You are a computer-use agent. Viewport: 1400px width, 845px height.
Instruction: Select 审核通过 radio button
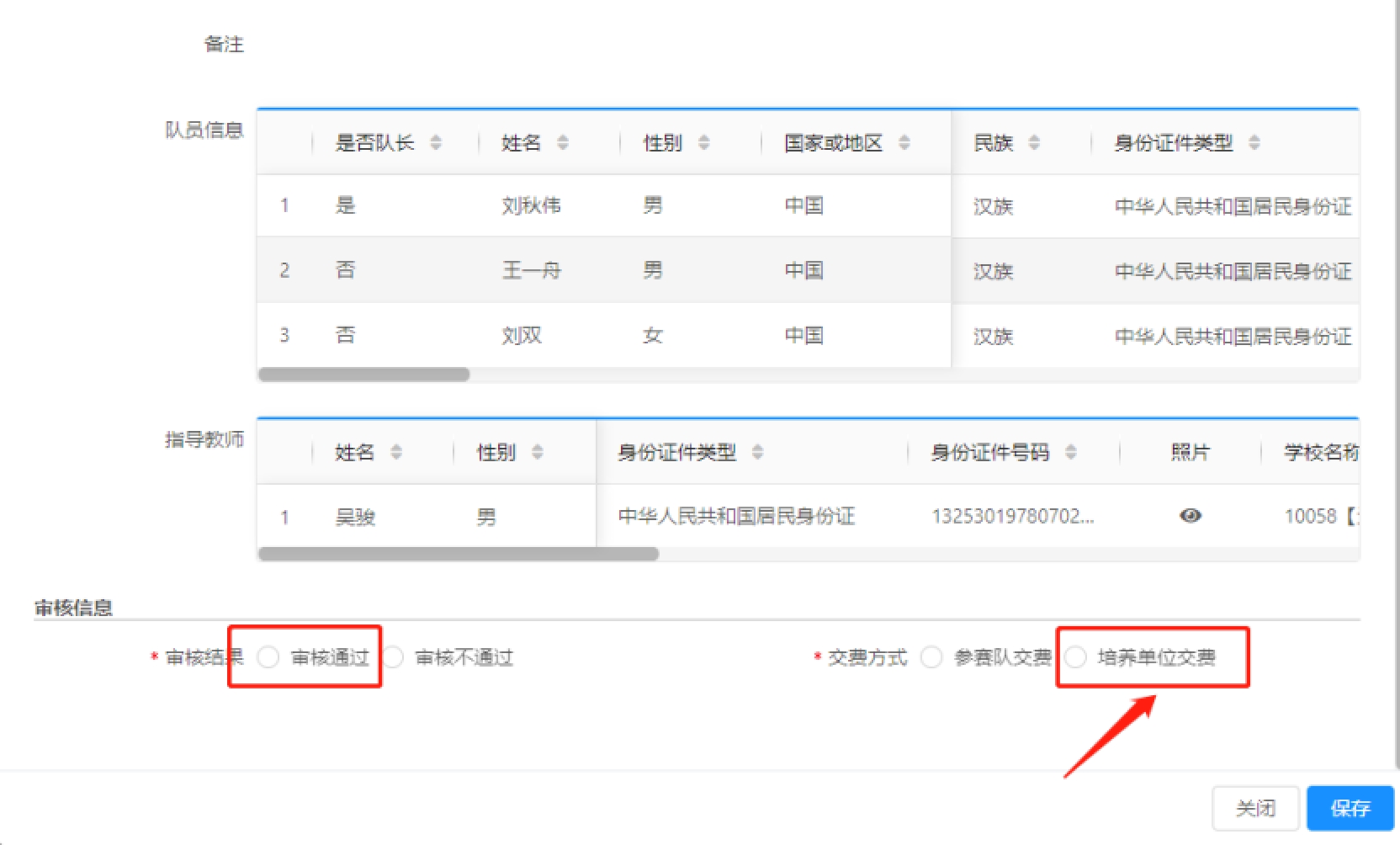(x=268, y=656)
